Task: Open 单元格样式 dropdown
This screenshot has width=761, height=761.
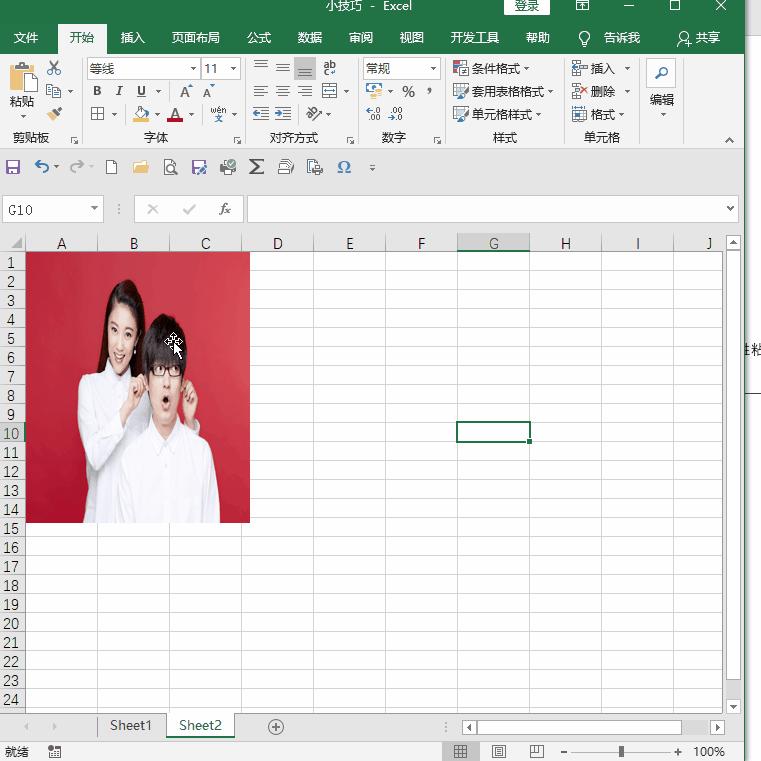Action: (x=497, y=115)
